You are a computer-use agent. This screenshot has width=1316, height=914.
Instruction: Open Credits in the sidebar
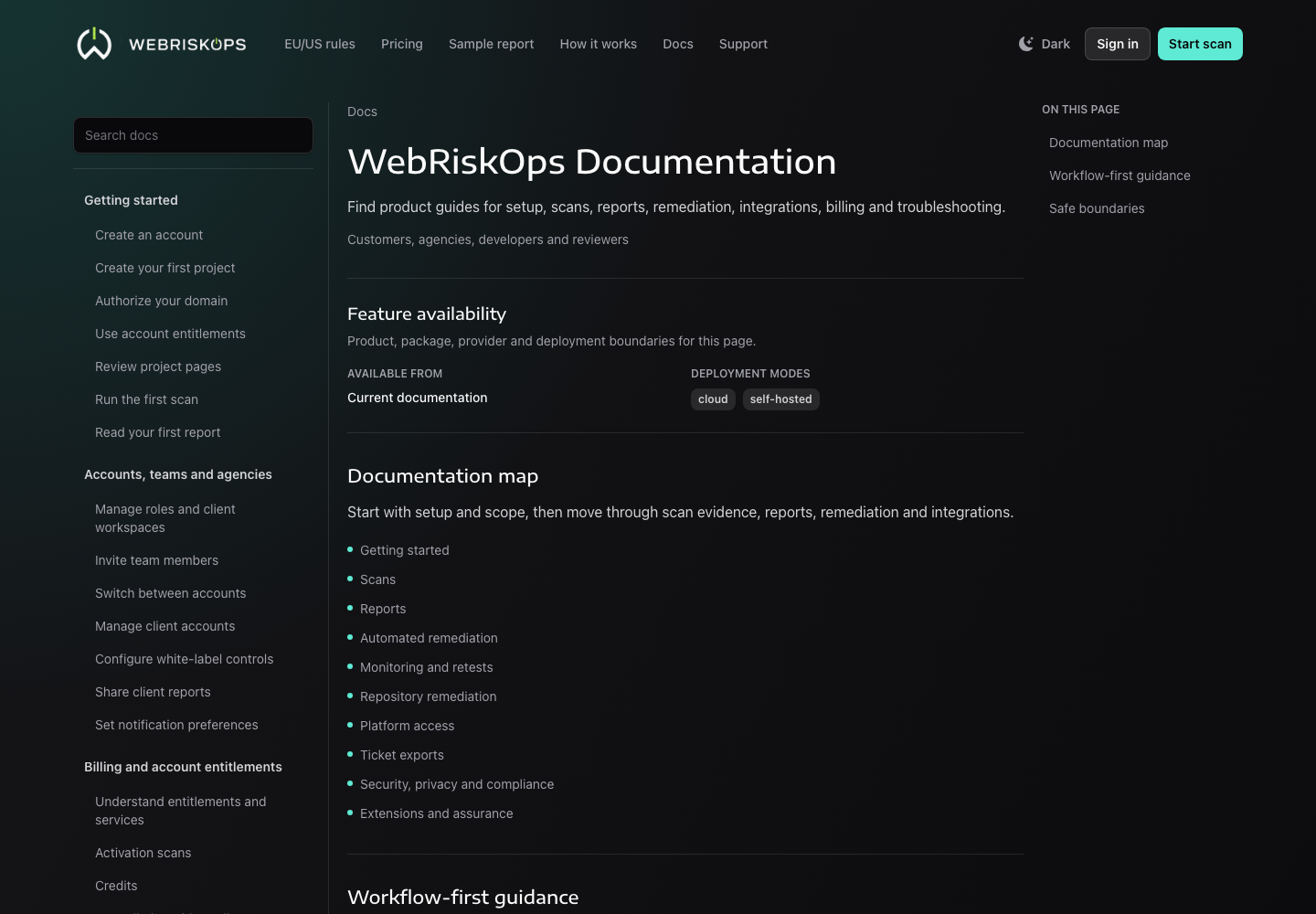click(x=116, y=886)
